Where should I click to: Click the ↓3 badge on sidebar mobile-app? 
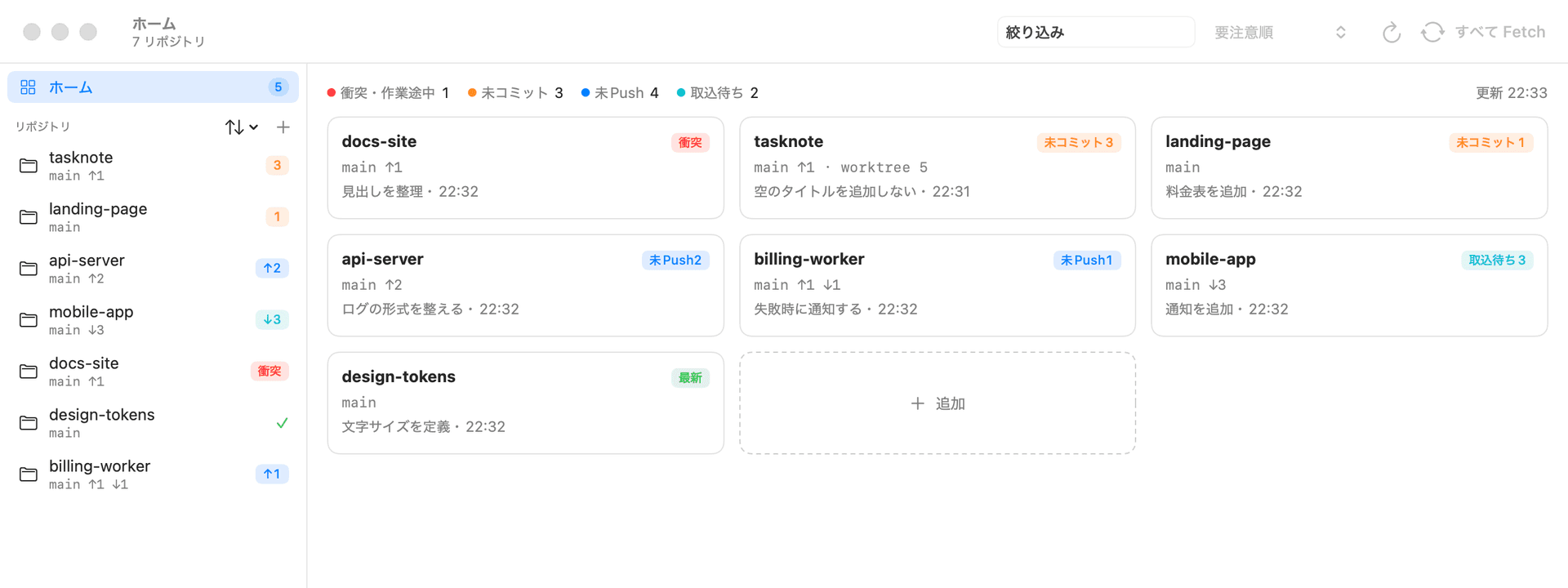coord(272,320)
